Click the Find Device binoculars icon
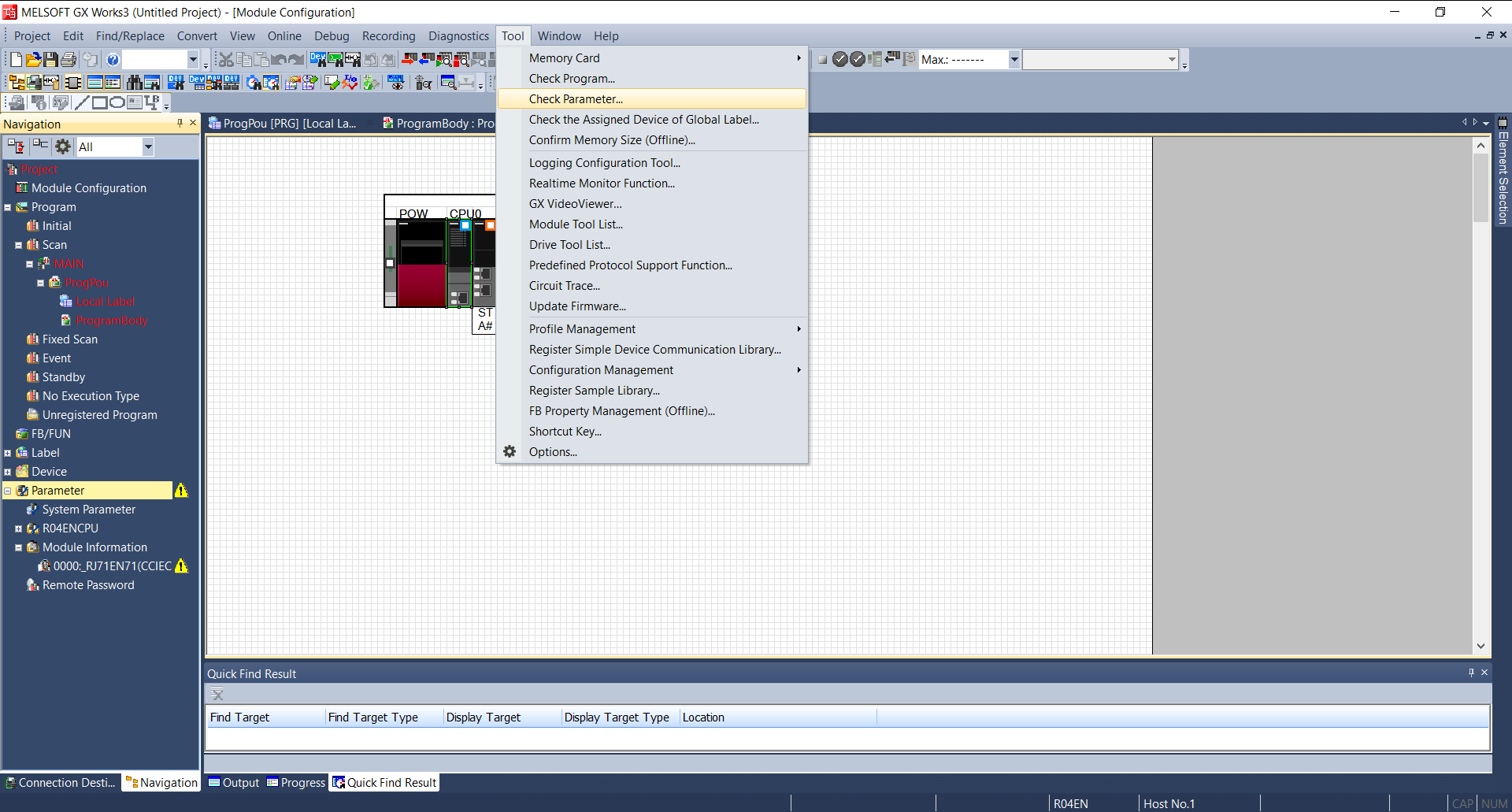Viewport: 1512px width, 812px height. [317, 59]
